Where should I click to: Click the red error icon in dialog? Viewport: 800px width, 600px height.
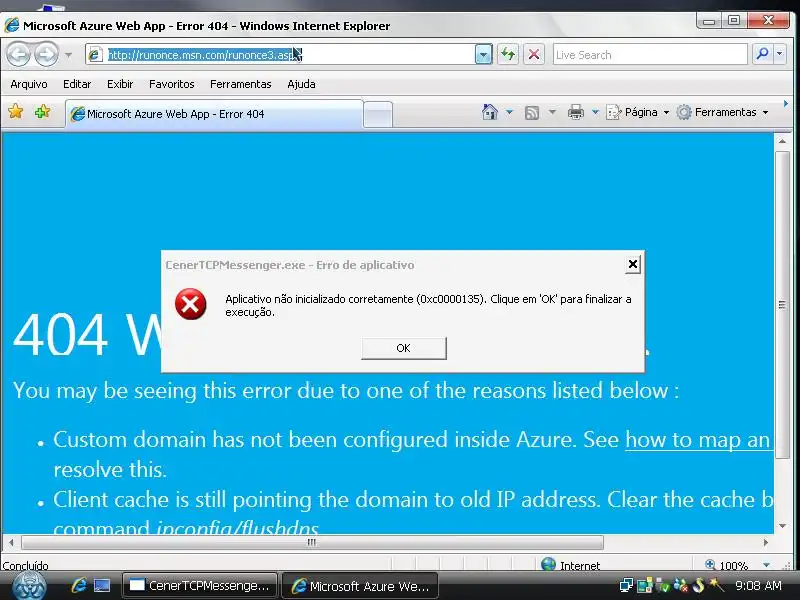pyautogui.click(x=190, y=304)
